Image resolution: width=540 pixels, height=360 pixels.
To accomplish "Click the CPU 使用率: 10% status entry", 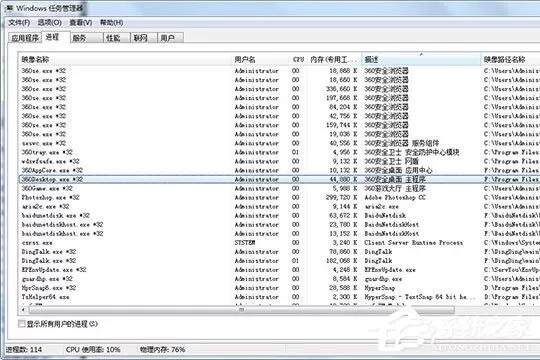I will [x=93, y=349].
